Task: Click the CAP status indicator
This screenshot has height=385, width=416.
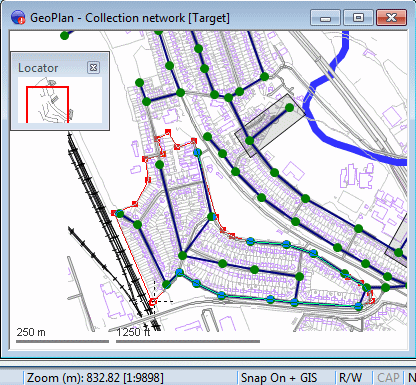Action: tap(388, 378)
